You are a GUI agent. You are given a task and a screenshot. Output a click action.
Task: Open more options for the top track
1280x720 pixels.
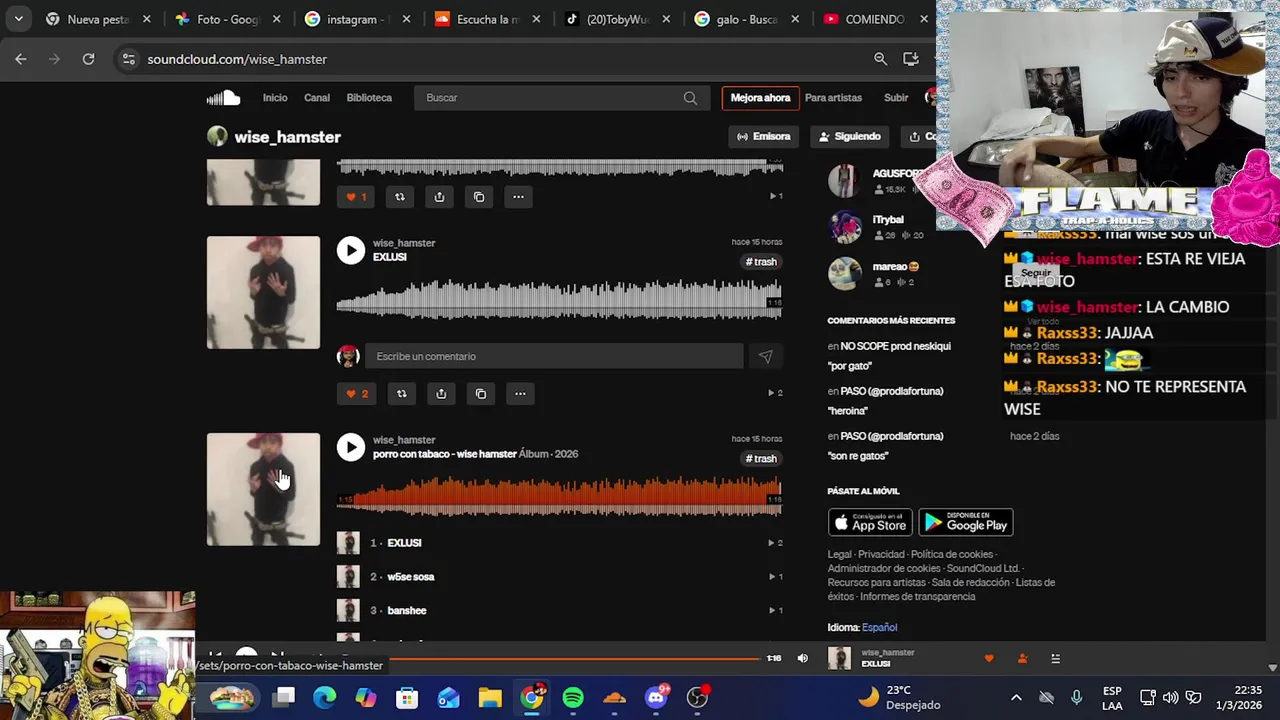[518, 197]
